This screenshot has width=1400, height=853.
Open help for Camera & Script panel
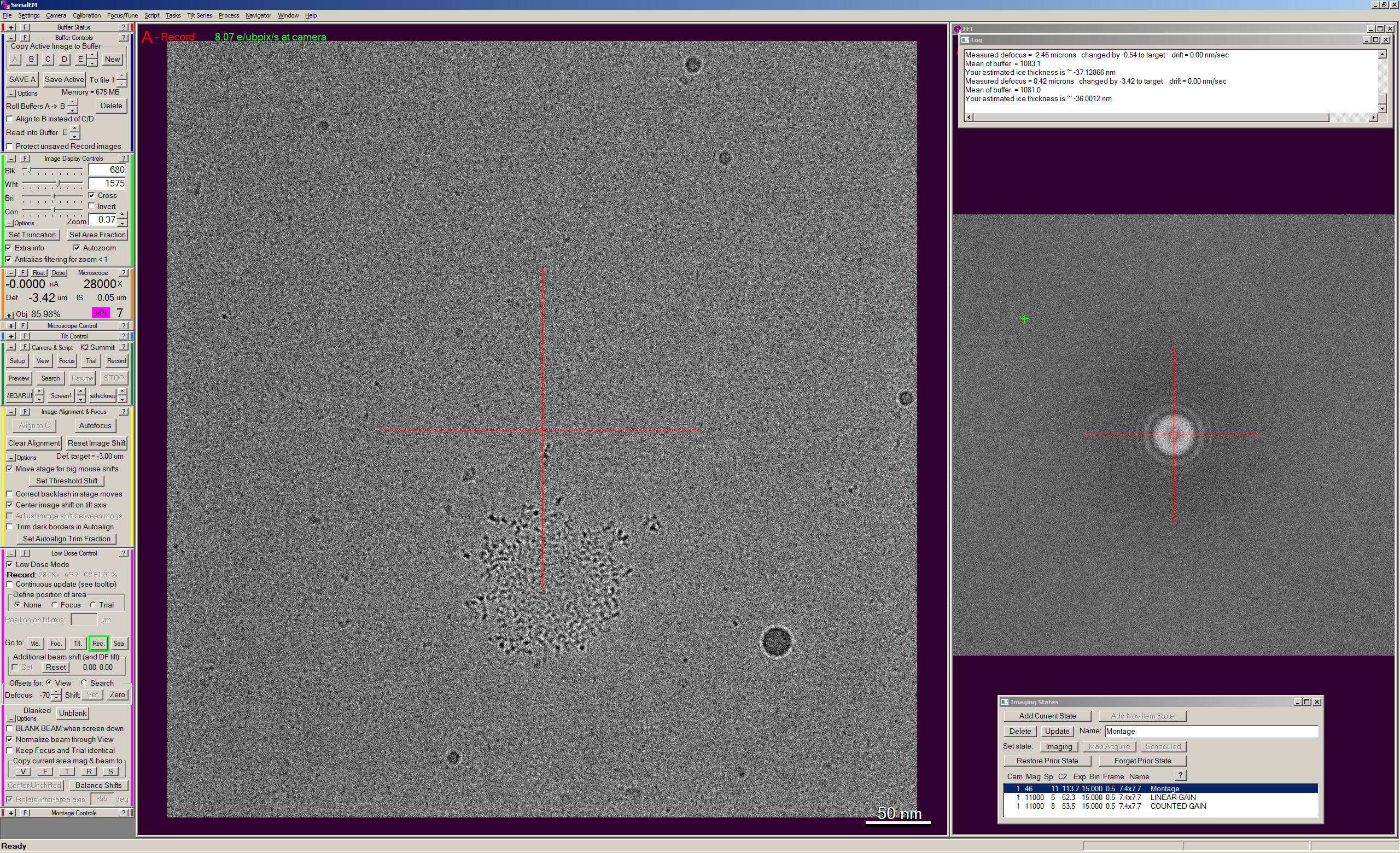pyautogui.click(x=123, y=347)
